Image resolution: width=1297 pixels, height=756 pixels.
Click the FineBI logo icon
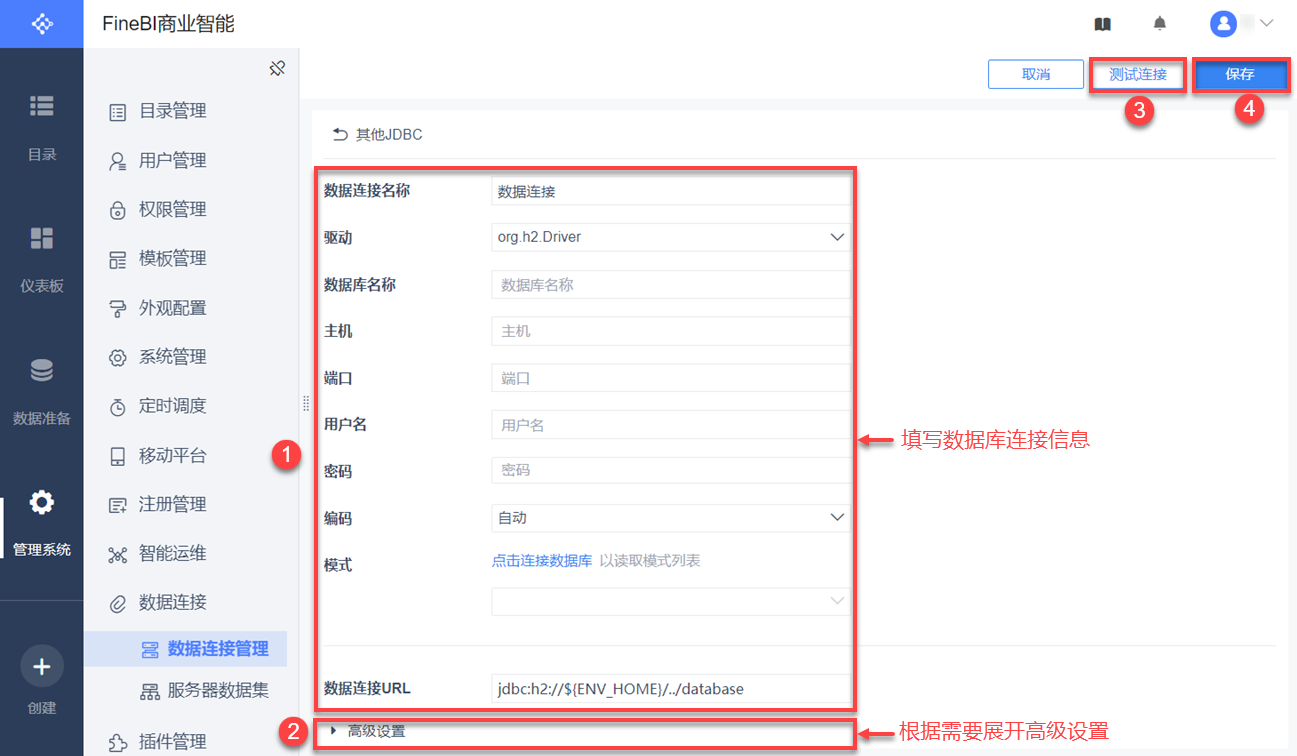[x=41, y=24]
